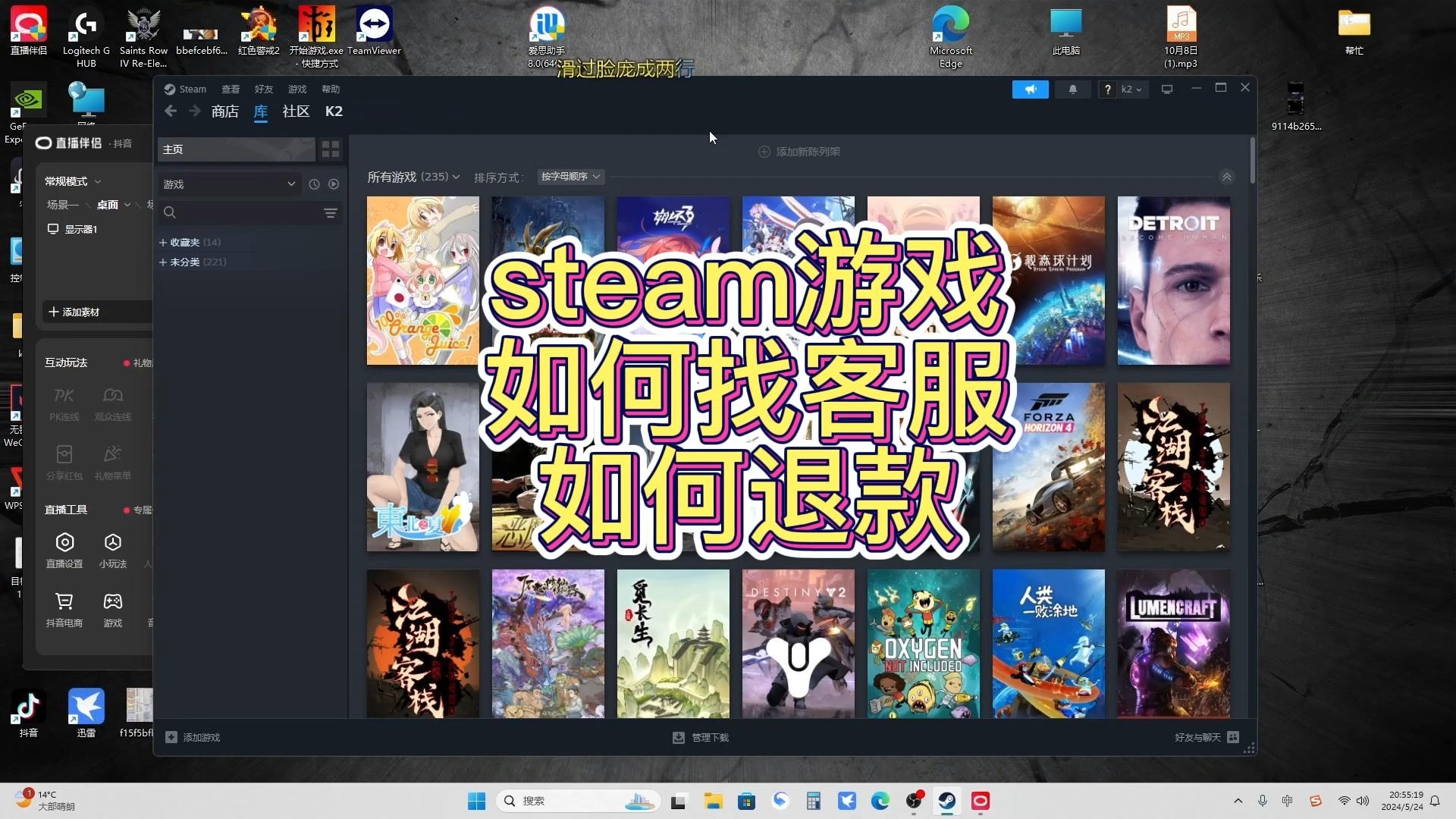Open TeamViewer desktop icon
The height and width of the screenshot is (819, 1456).
(374, 24)
